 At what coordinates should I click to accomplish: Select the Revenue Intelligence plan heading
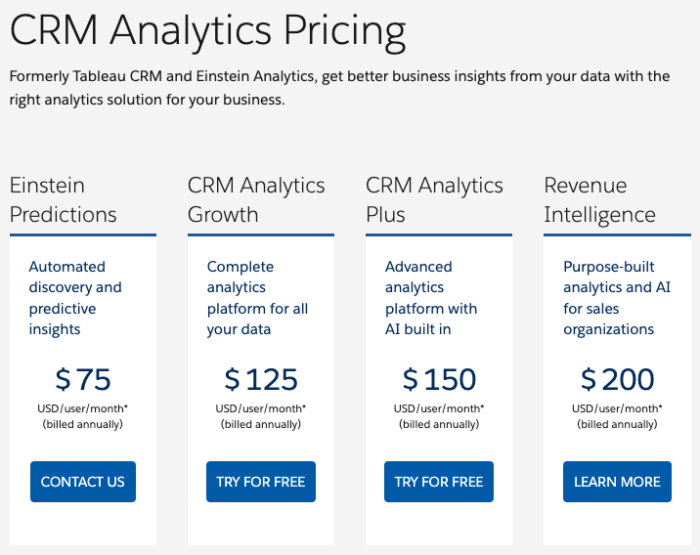click(600, 200)
